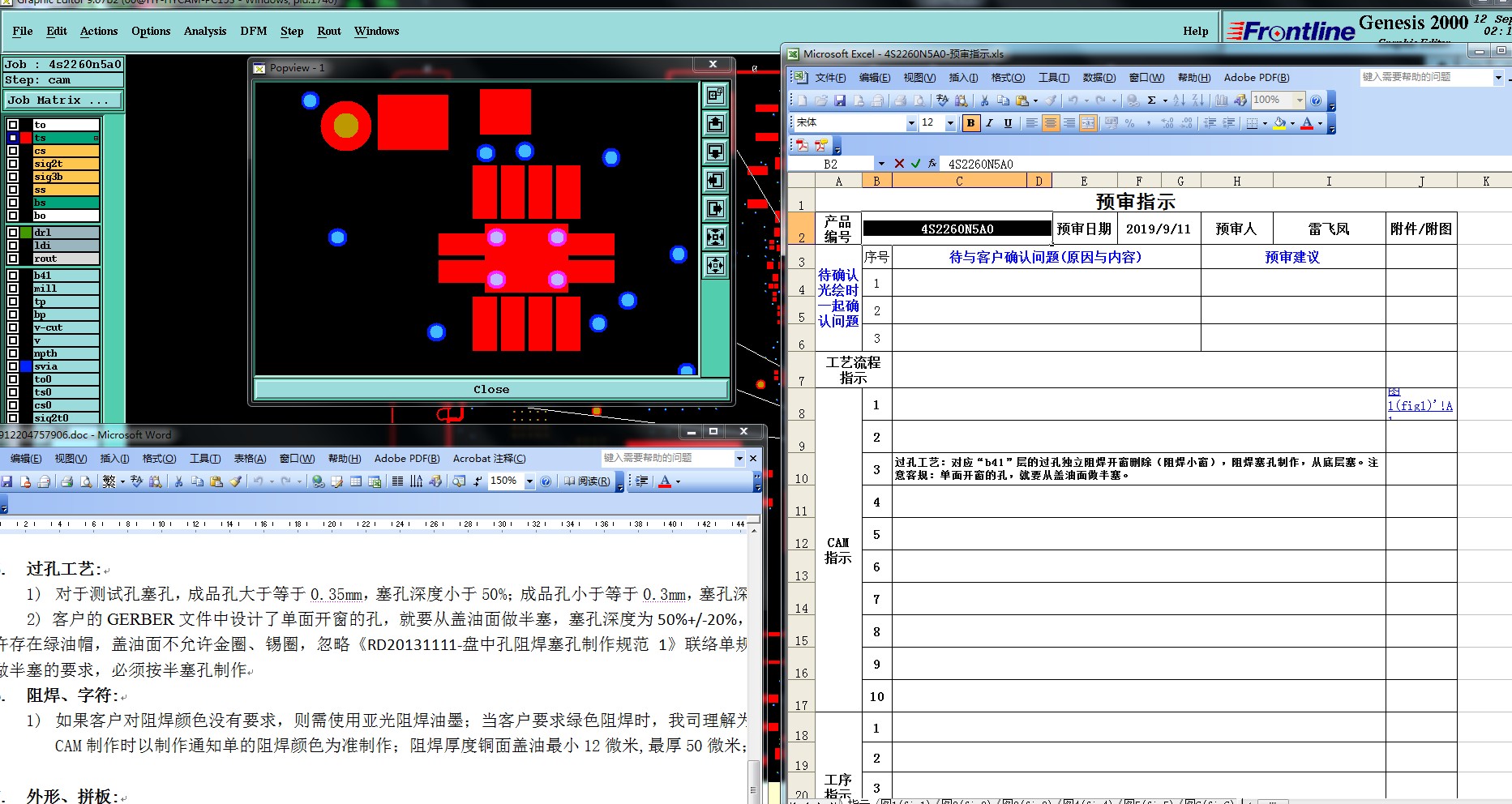Toggle the 'to' layer checkbox
Viewport: 1512px width, 804px height.
(13, 125)
